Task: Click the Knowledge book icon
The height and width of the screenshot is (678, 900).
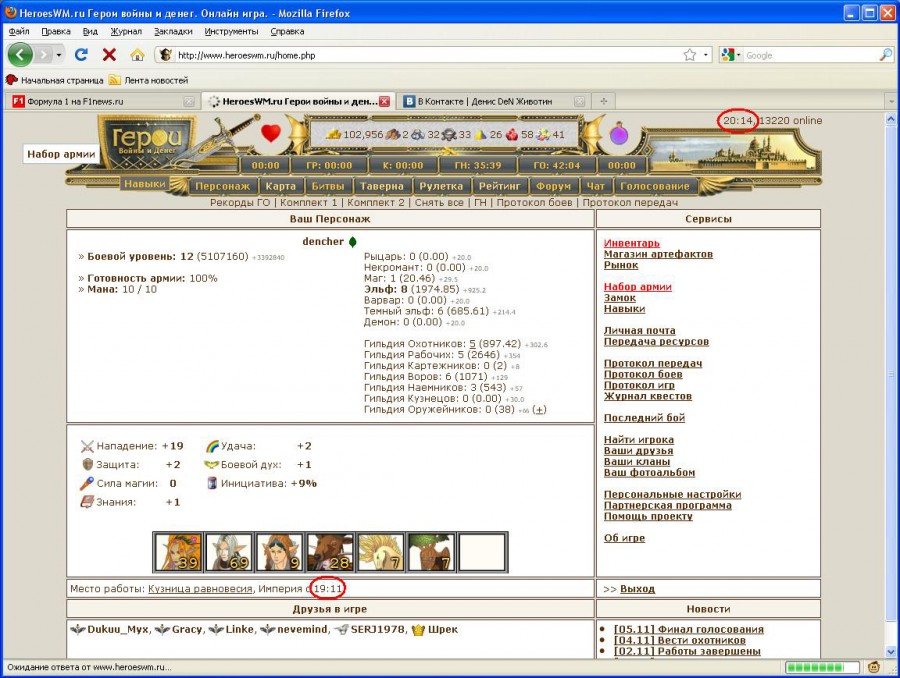Action: (87, 502)
